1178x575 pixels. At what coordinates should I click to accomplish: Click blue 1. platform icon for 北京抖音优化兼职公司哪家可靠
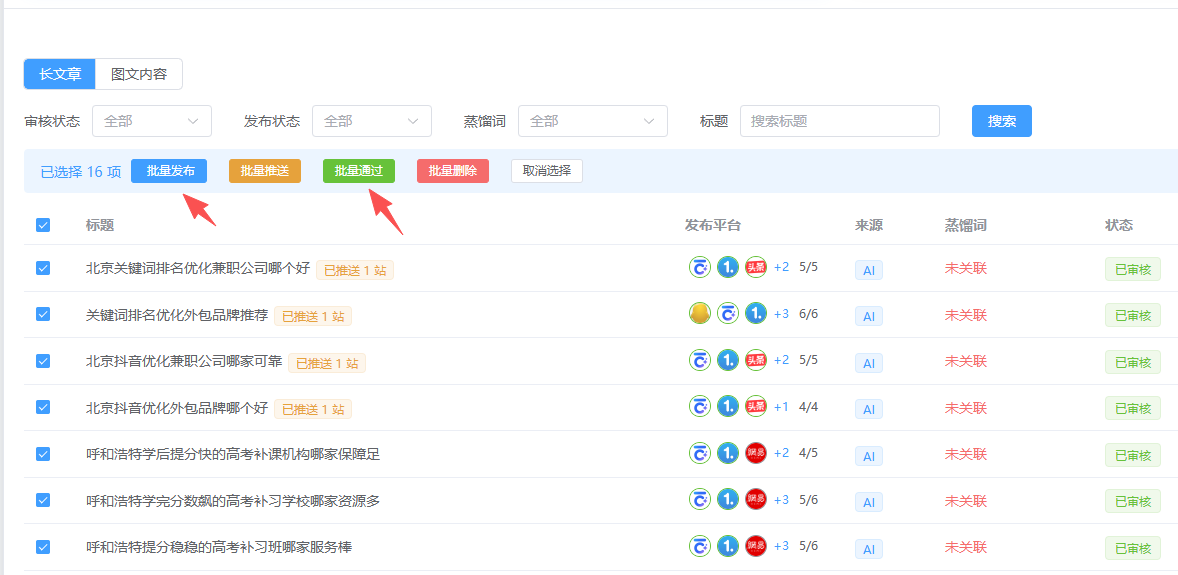coord(728,360)
